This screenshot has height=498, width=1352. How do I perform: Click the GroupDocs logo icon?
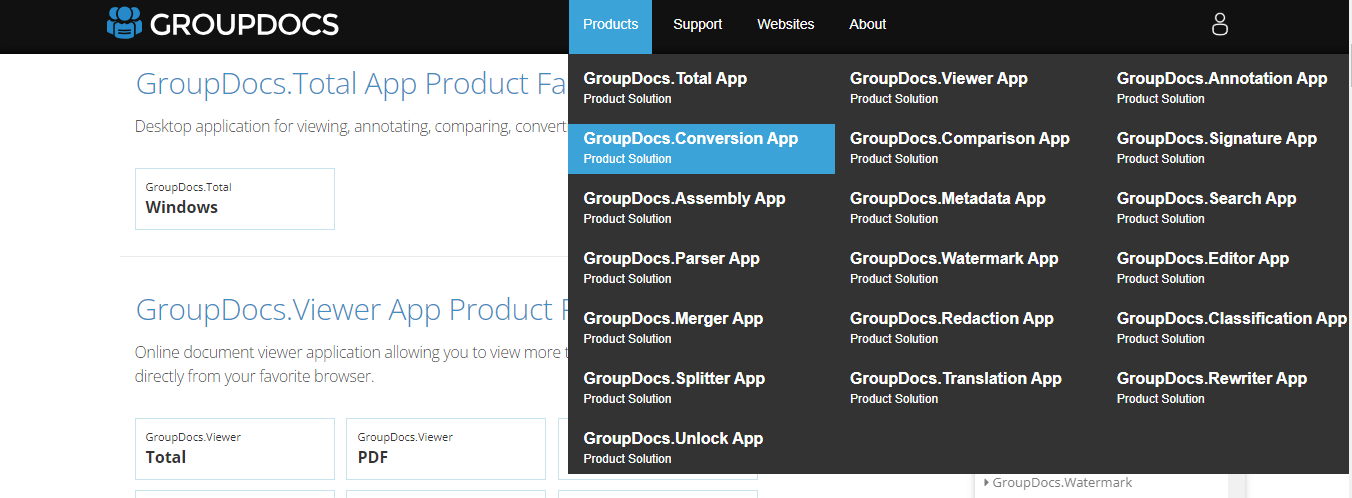click(x=124, y=23)
